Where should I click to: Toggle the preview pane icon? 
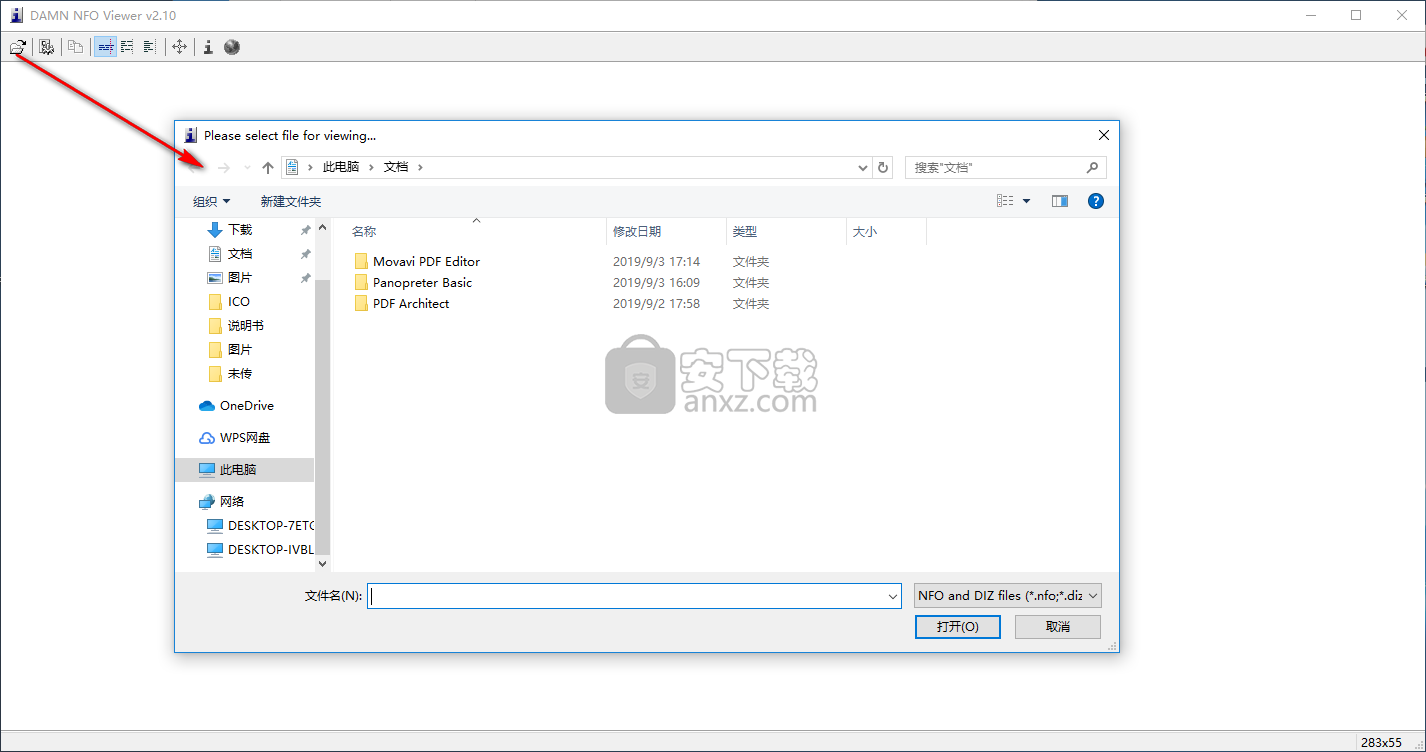[1060, 201]
